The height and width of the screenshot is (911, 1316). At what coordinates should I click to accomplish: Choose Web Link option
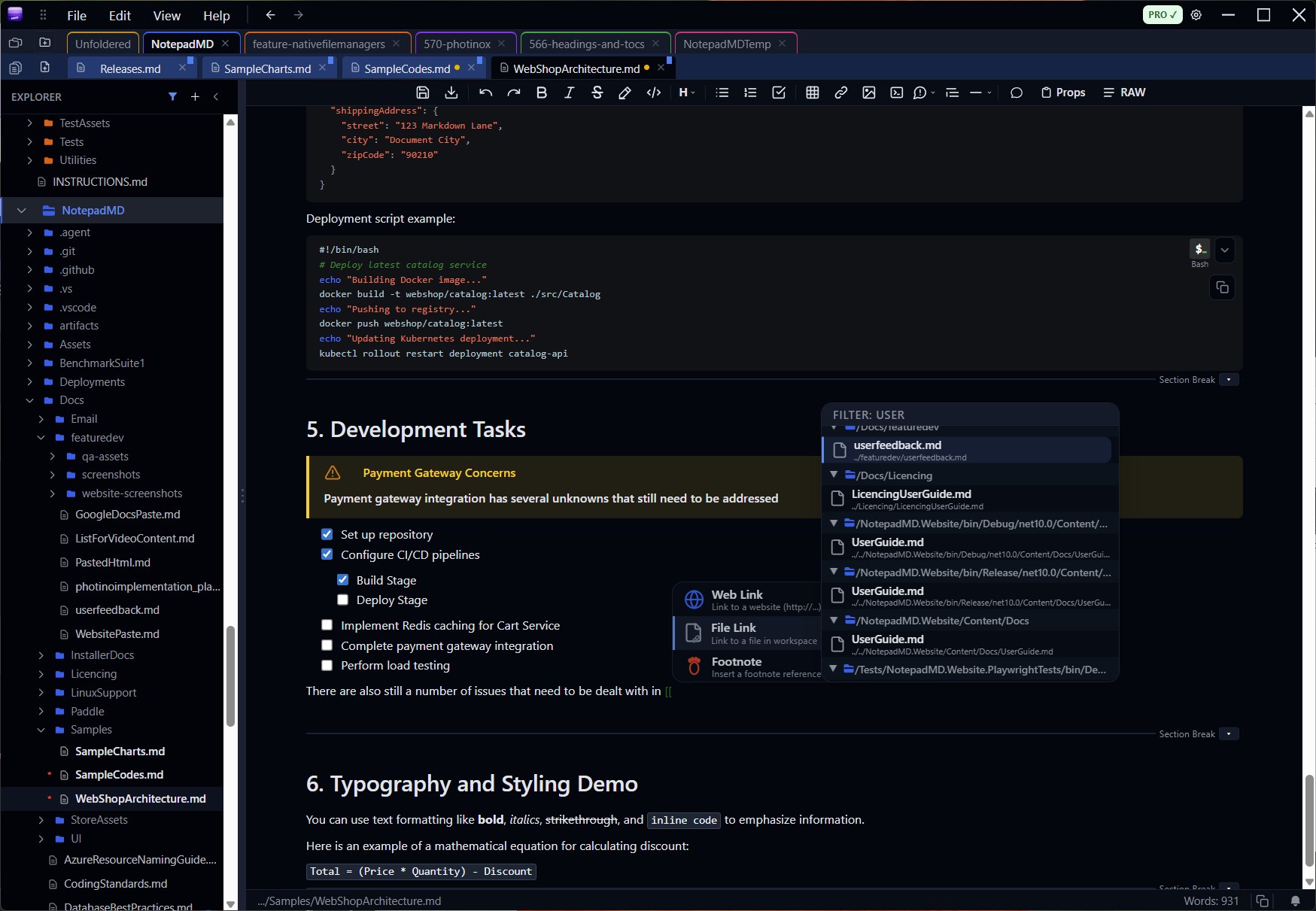[x=747, y=600]
